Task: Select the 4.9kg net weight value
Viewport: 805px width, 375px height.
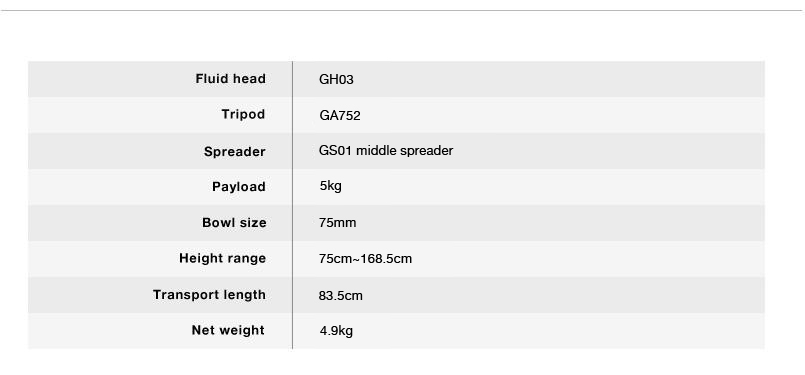Action: tap(336, 331)
